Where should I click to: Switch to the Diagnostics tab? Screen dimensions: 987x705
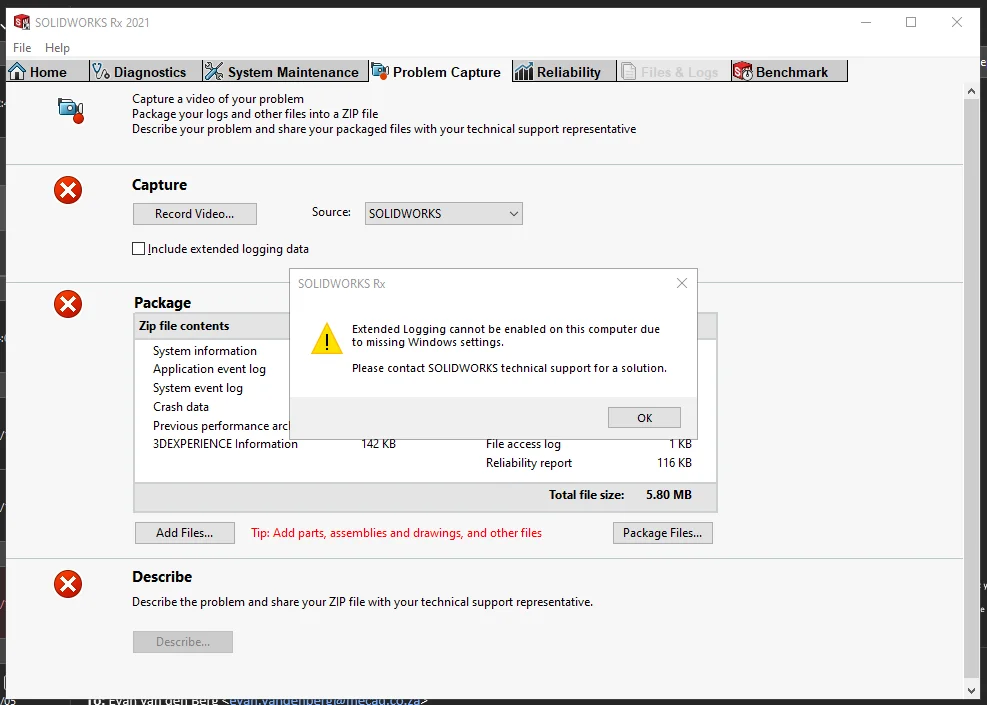click(145, 71)
